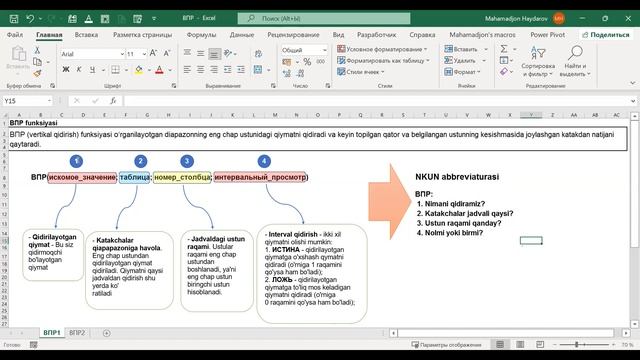Expand Форматировать как таблицу menu

pos(383,60)
